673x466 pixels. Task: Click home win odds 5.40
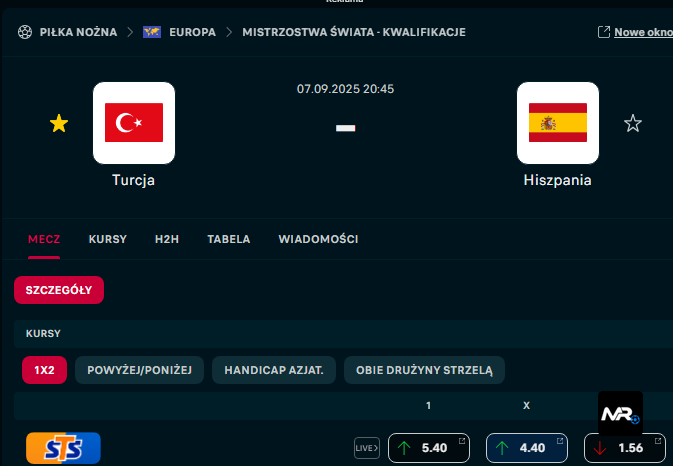coord(429,448)
